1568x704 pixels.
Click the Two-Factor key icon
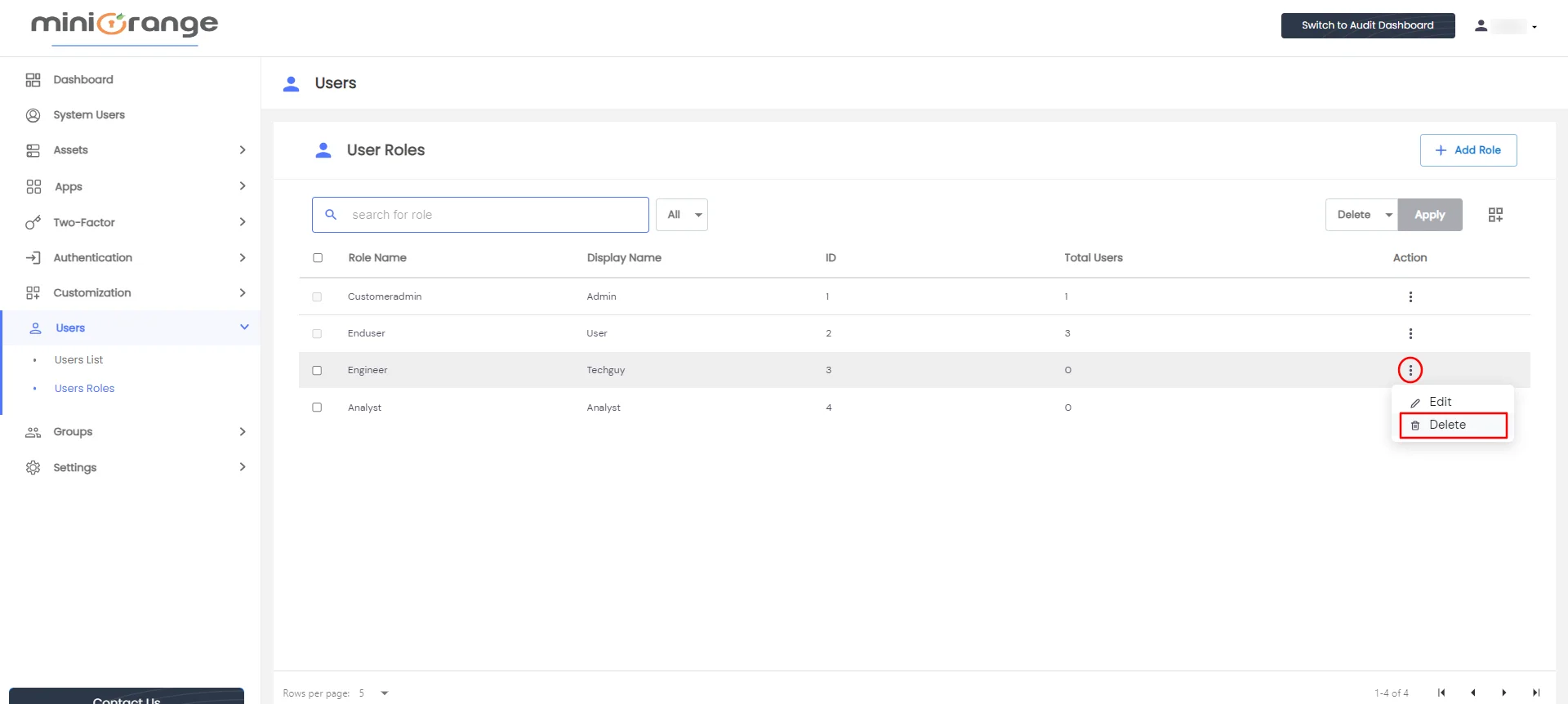[33, 222]
